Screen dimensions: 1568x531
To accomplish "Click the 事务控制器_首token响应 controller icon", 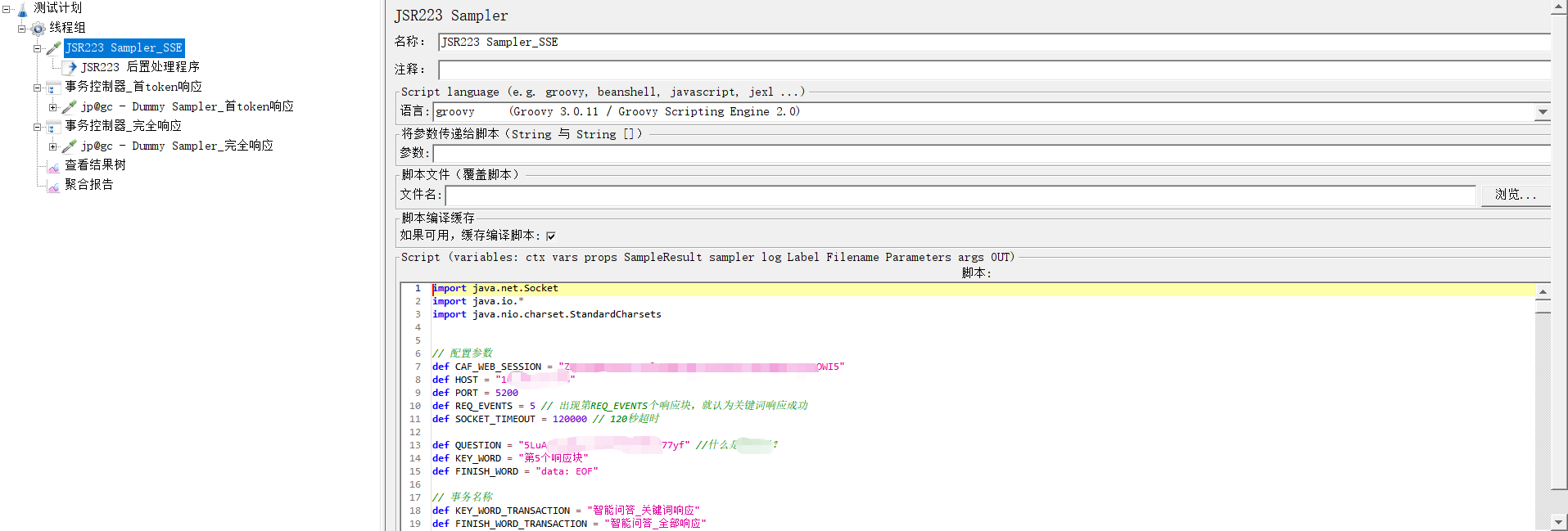I will tap(54, 88).
